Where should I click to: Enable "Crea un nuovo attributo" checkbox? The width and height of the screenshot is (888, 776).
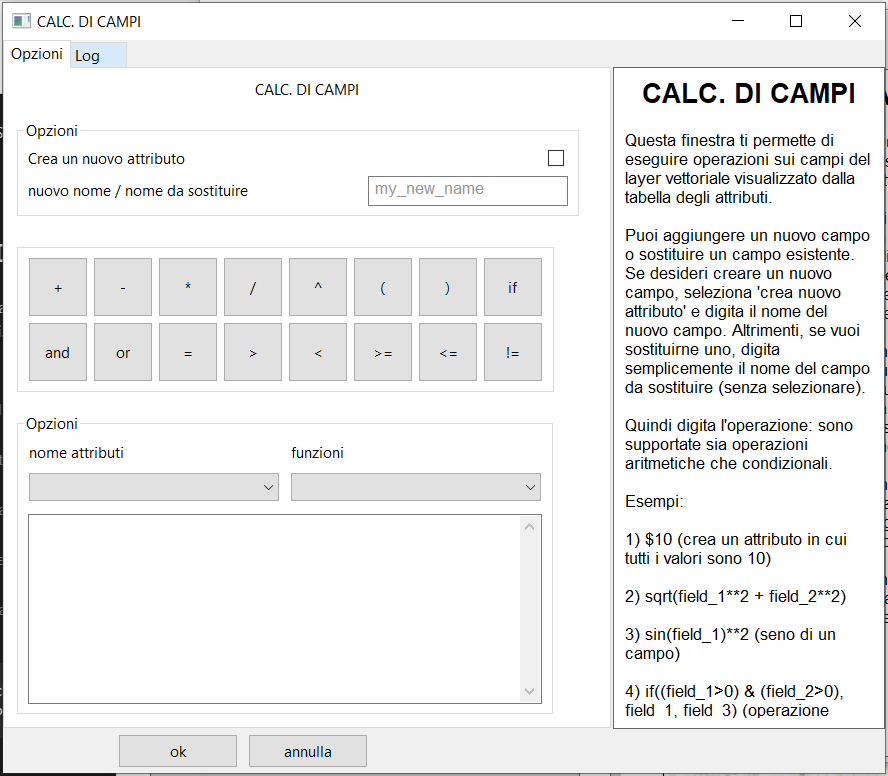(556, 158)
